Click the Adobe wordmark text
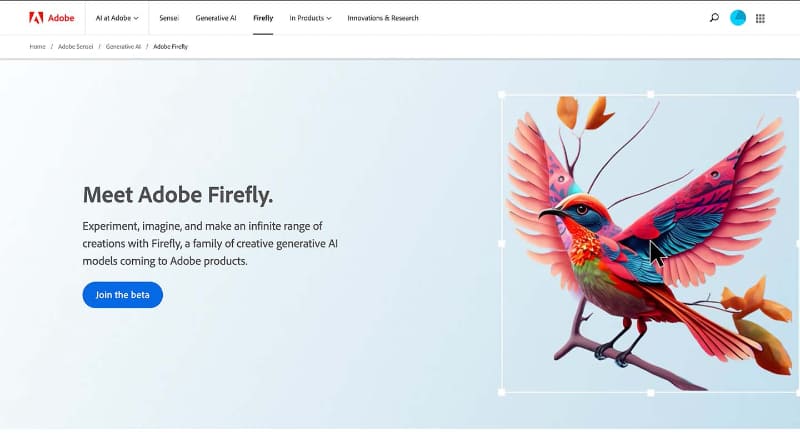 [61, 18]
